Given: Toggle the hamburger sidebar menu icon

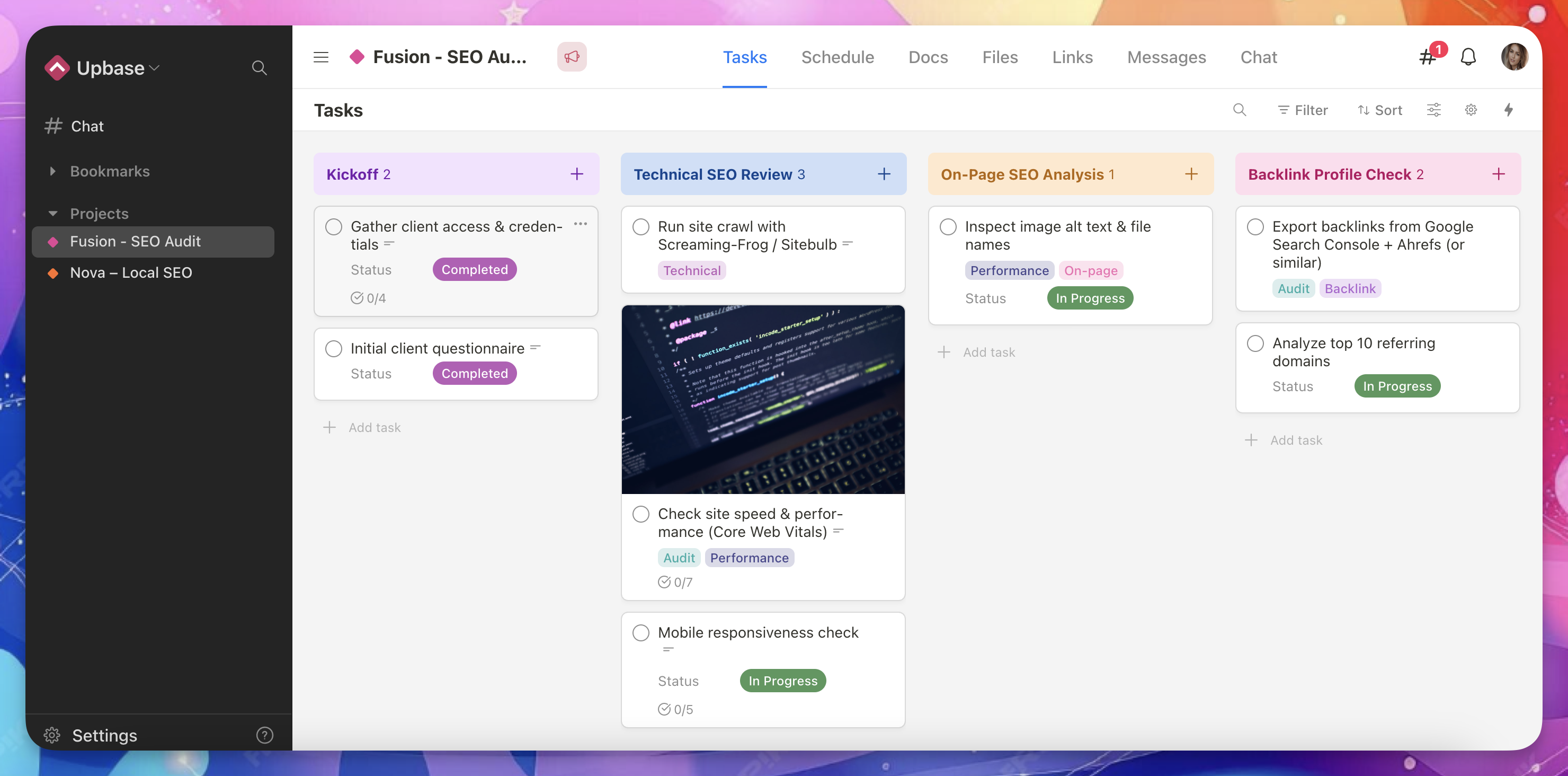Looking at the screenshot, I should click(x=321, y=57).
